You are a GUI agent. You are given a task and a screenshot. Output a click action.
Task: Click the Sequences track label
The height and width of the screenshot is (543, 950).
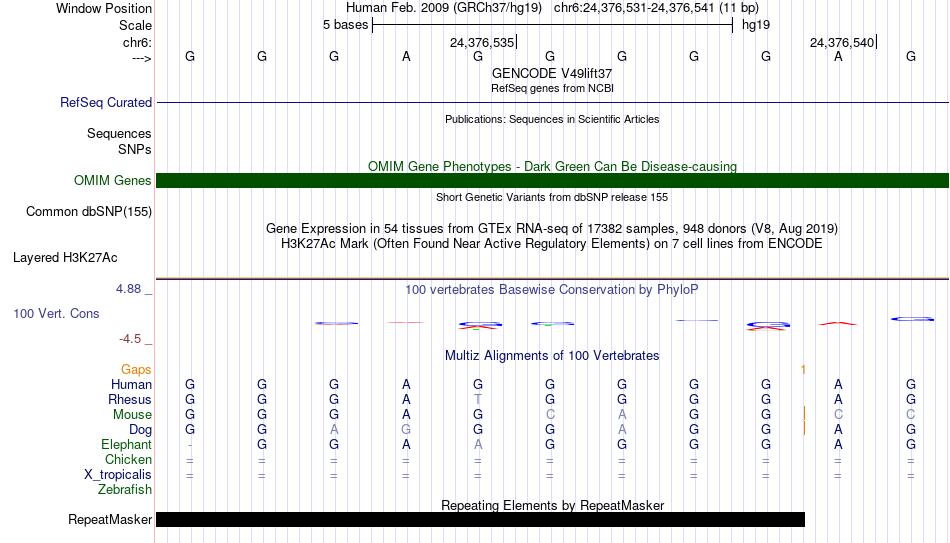[119, 133]
